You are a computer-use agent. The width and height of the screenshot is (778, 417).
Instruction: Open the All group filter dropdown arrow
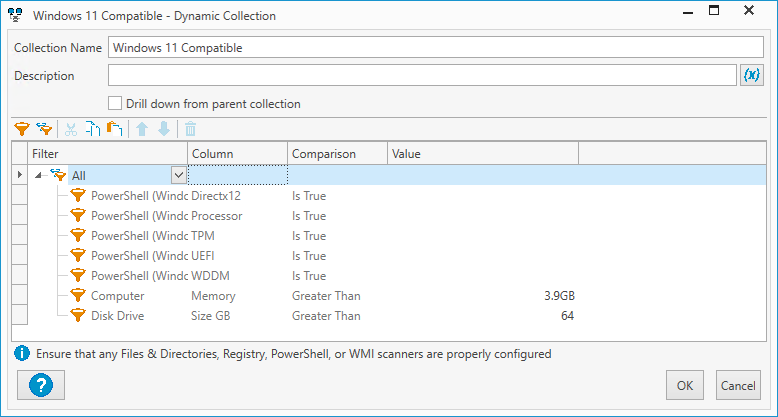click(179, 175)
